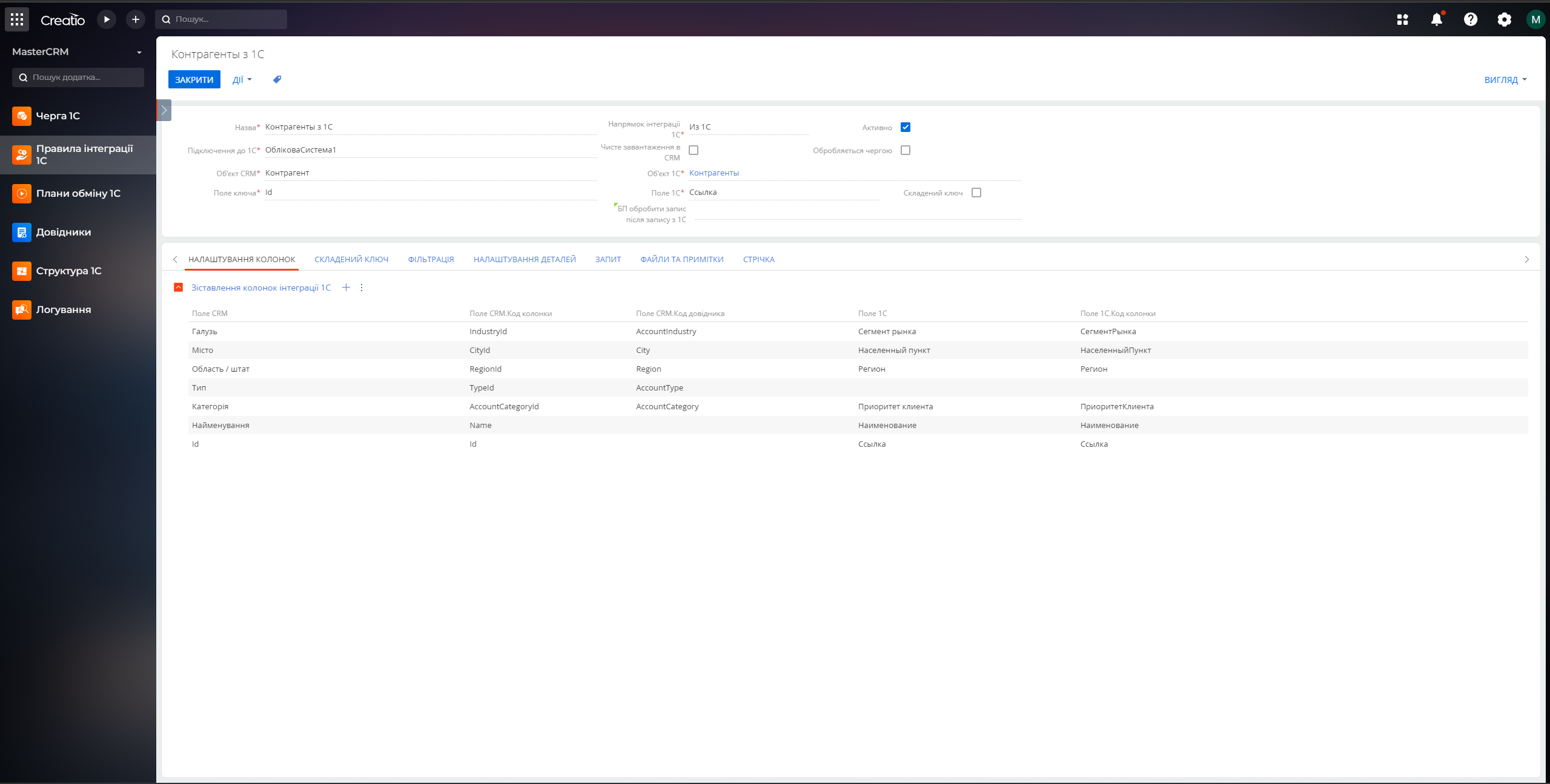Click the tag icon next to ДІЇ

[277, 79]
